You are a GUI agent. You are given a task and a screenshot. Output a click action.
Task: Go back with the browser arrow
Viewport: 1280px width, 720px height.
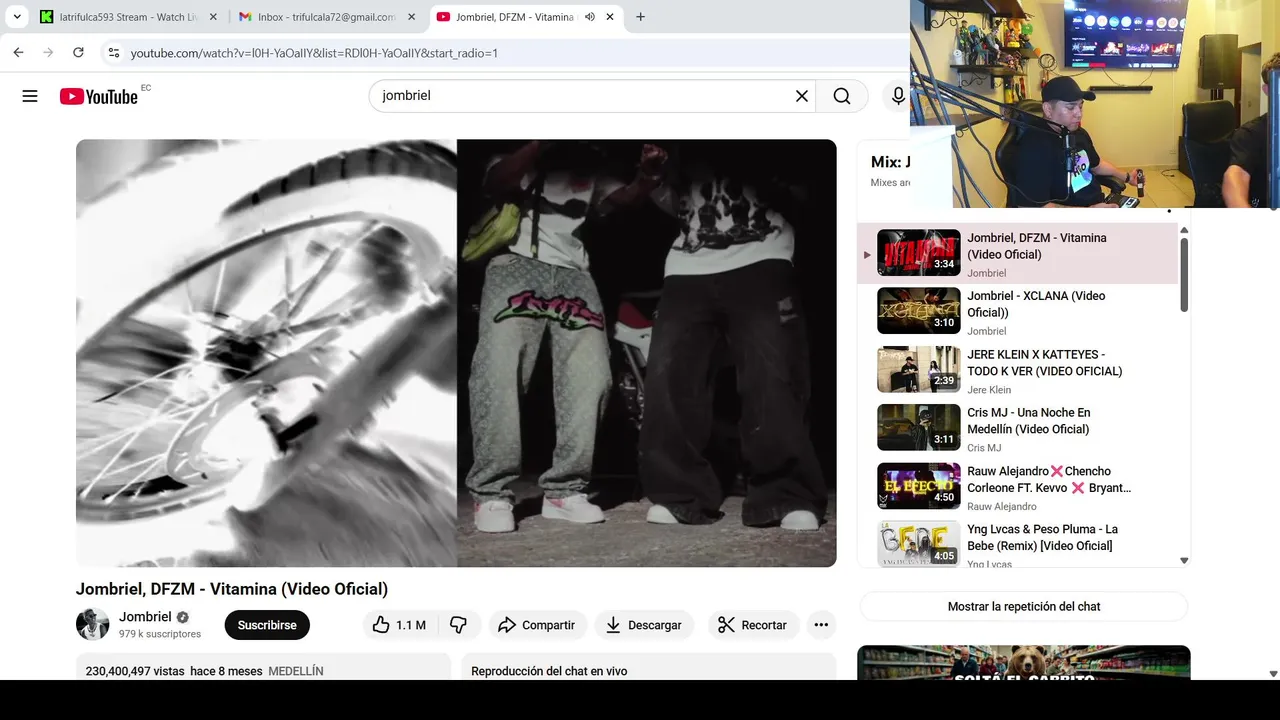tap(18, 52)
